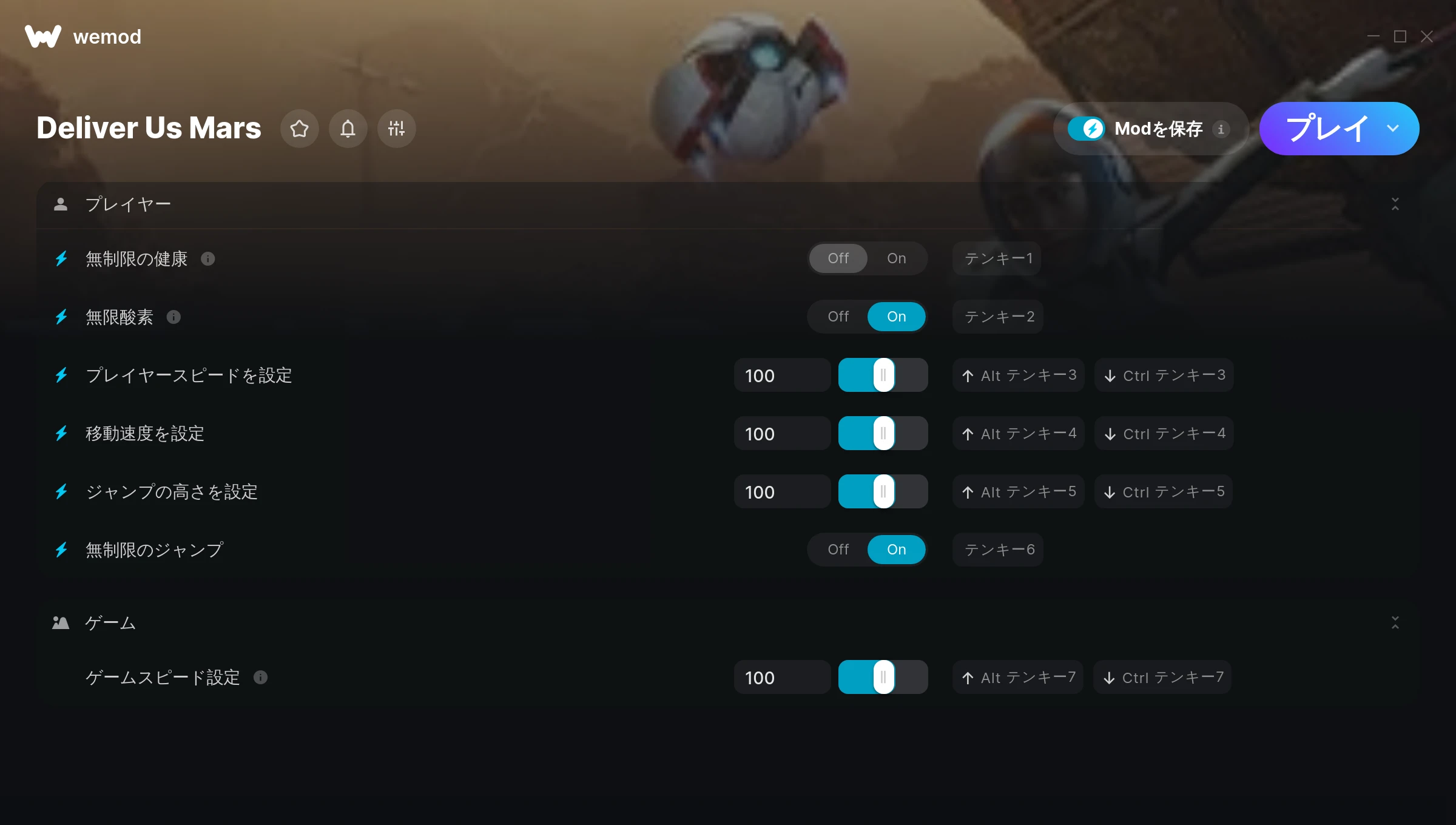Show info for 無限酸素
Image resolution: width=1456 pixels, height=825 pixels.
(174, 317)
